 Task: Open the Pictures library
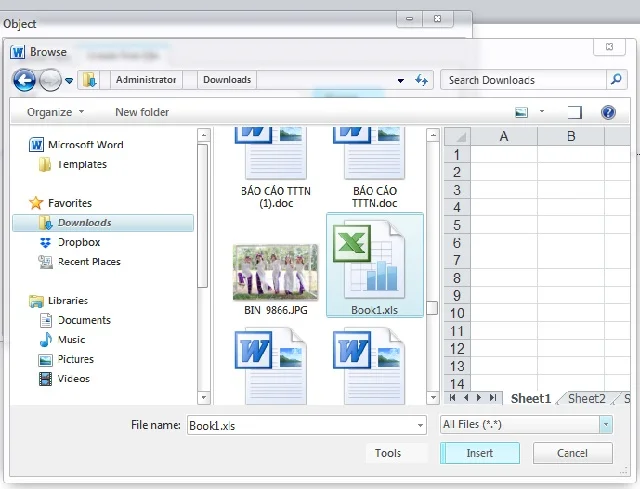click(x=66, y=359)
